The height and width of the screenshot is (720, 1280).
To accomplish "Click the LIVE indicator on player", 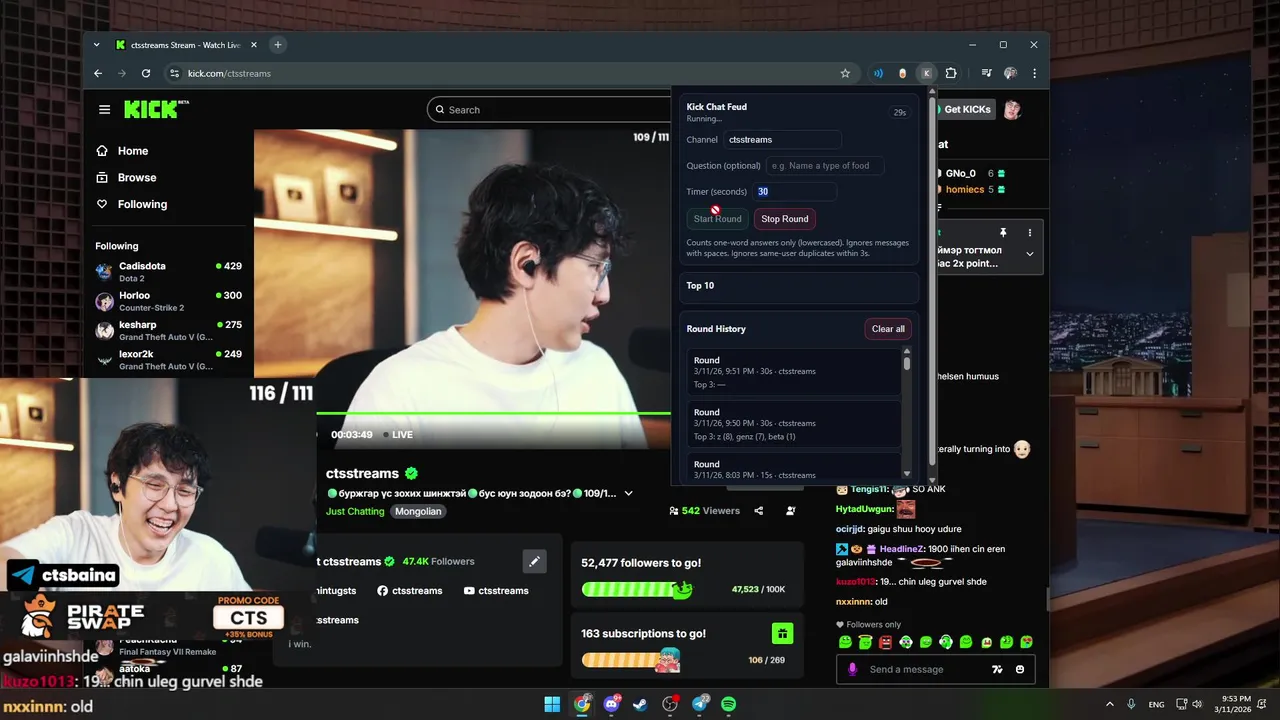I will pyautogui.click(x=397, y=435).
